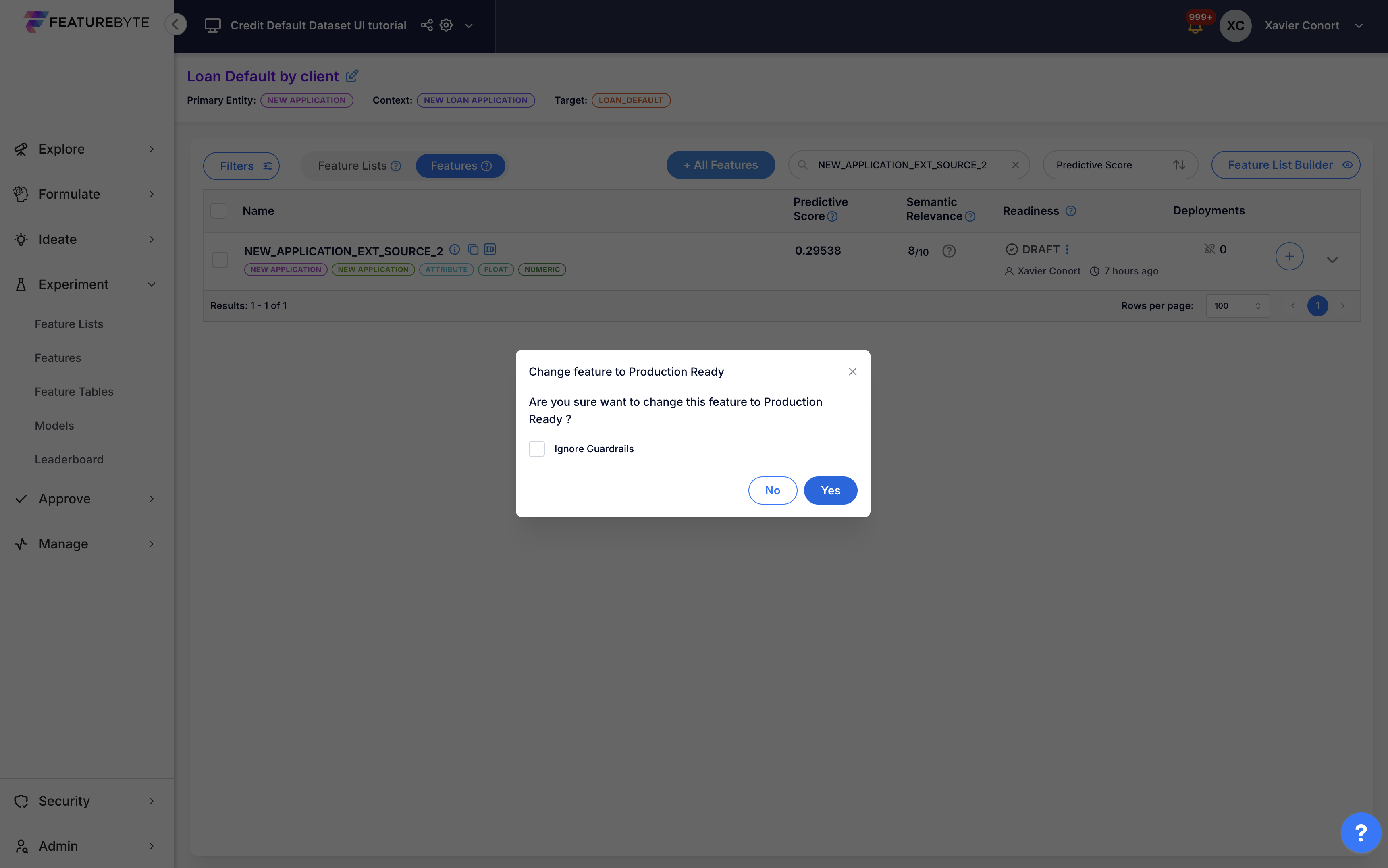Enable the Ignore Guardrails checkbox
The height and width of the screenshot is (868, 1388).
(537, 449)
